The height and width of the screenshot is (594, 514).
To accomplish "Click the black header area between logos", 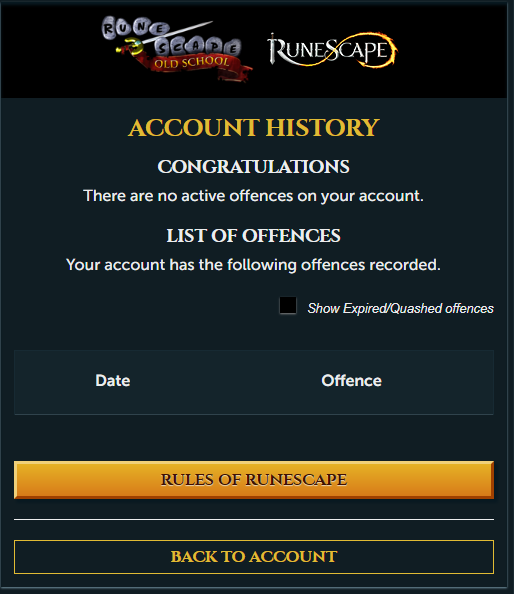I will 260,49.
